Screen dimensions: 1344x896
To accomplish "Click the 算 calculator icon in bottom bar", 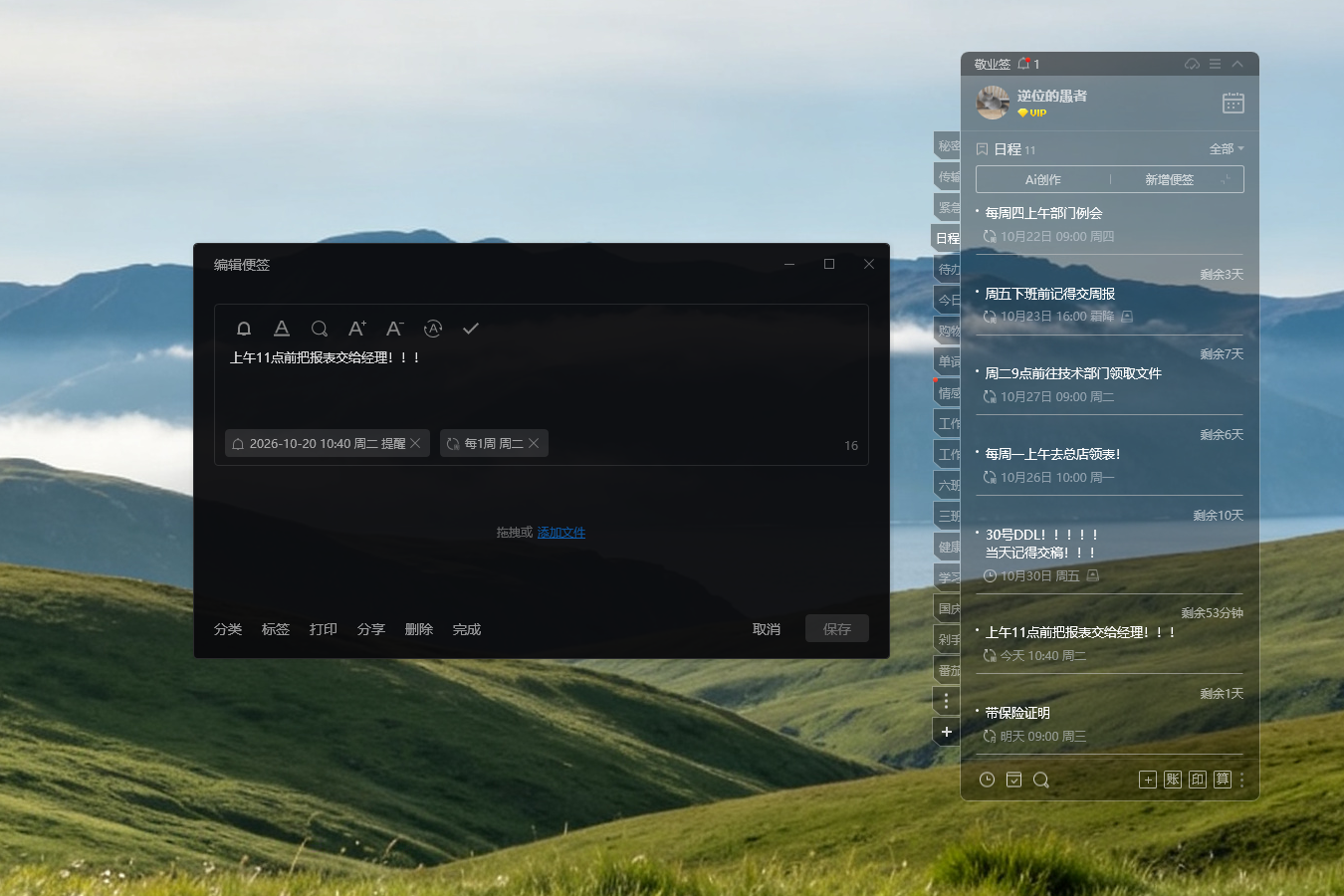I will click(x=1223, y=780).
